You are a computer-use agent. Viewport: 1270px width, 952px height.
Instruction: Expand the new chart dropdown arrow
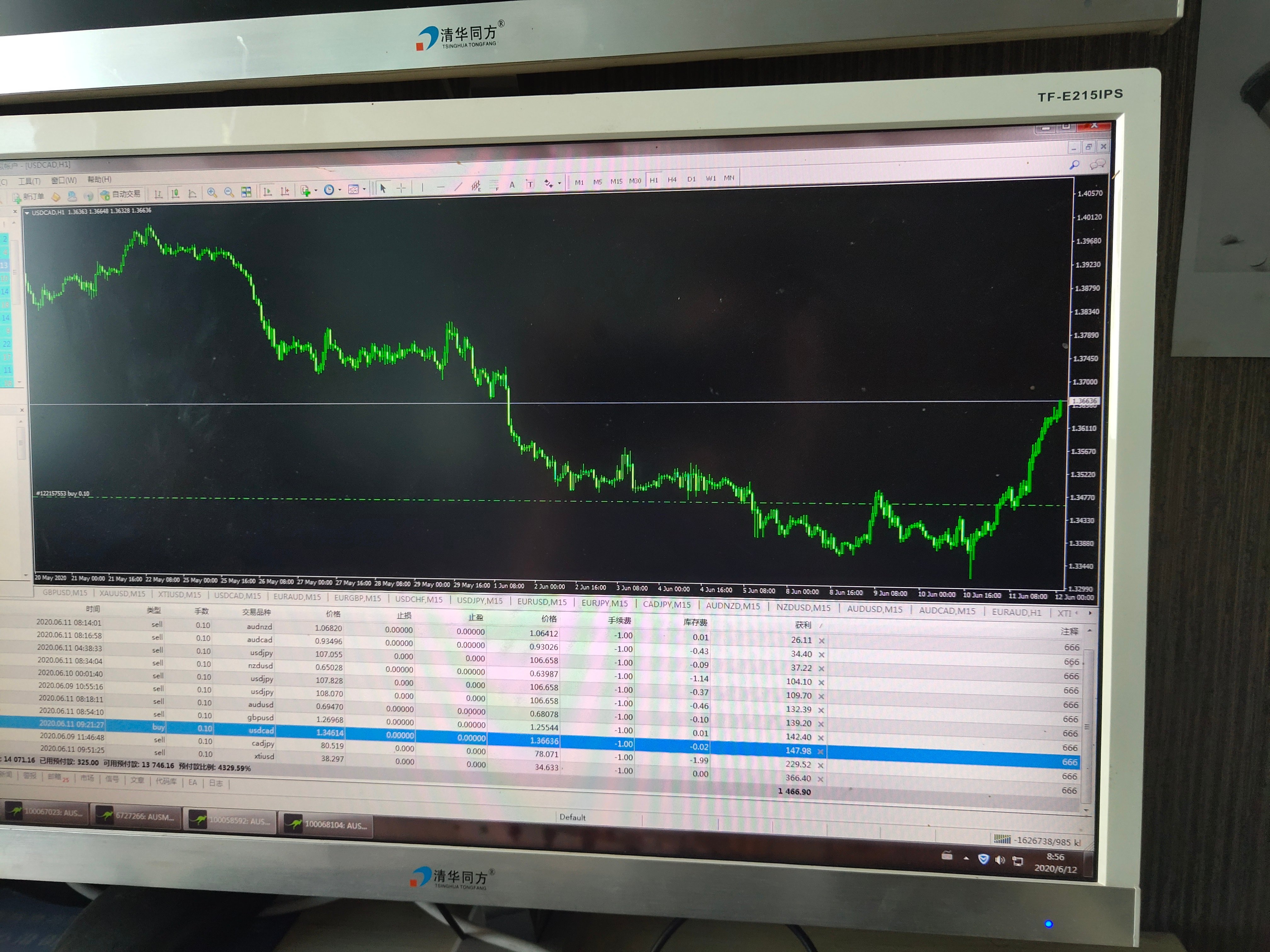tap(316, 190)
